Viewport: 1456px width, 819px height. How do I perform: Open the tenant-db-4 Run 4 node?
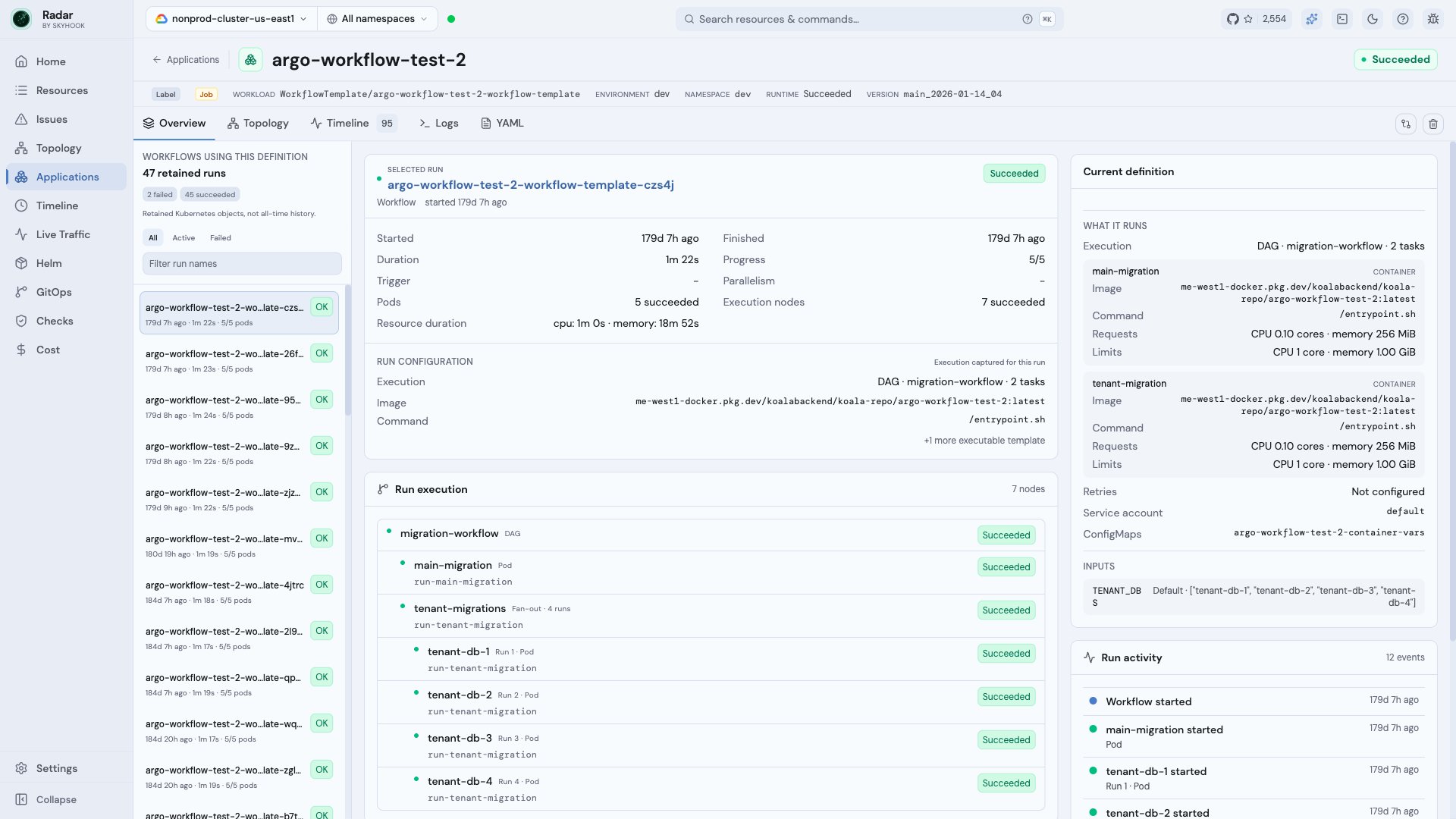[711, 789]
